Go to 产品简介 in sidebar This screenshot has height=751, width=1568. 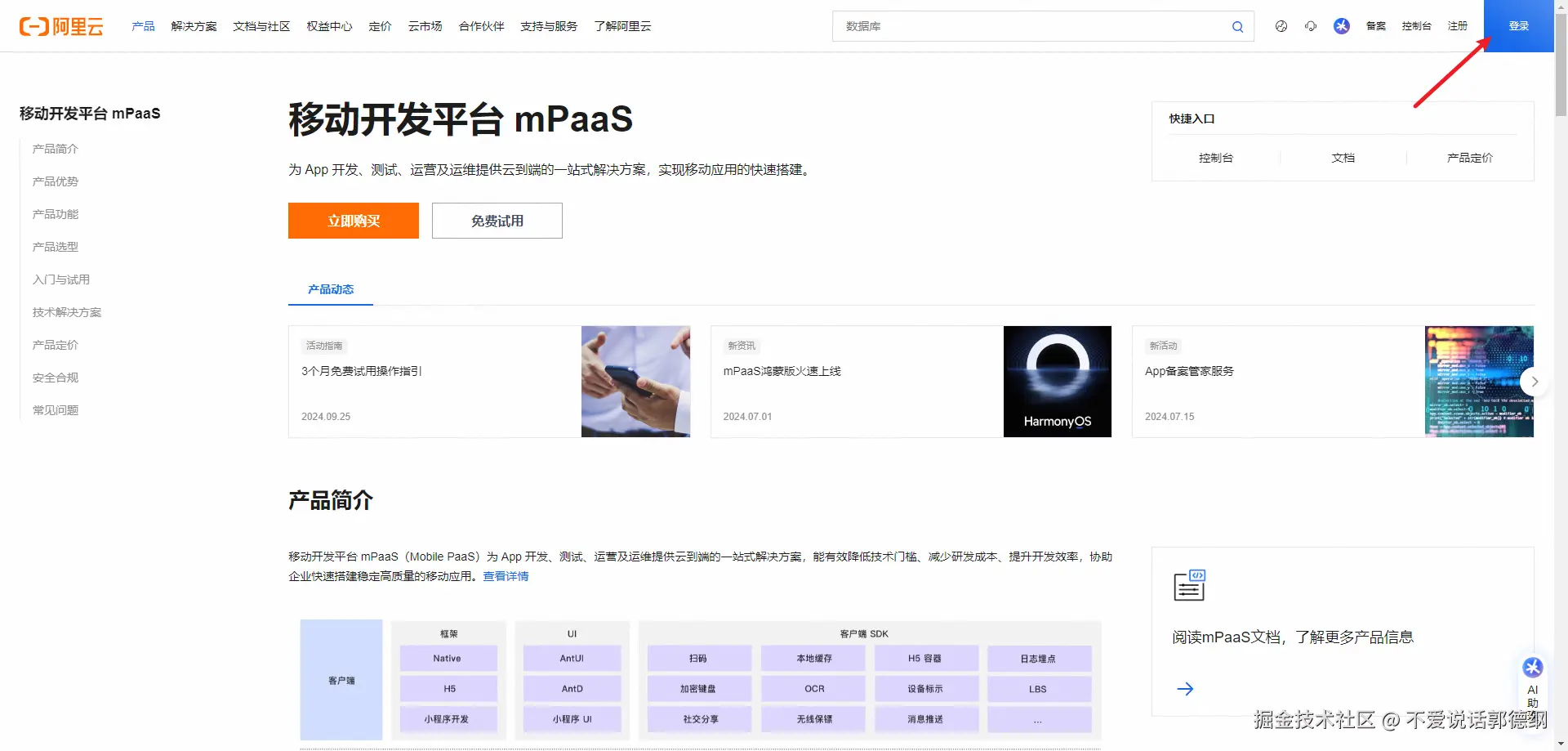(56, 149)
